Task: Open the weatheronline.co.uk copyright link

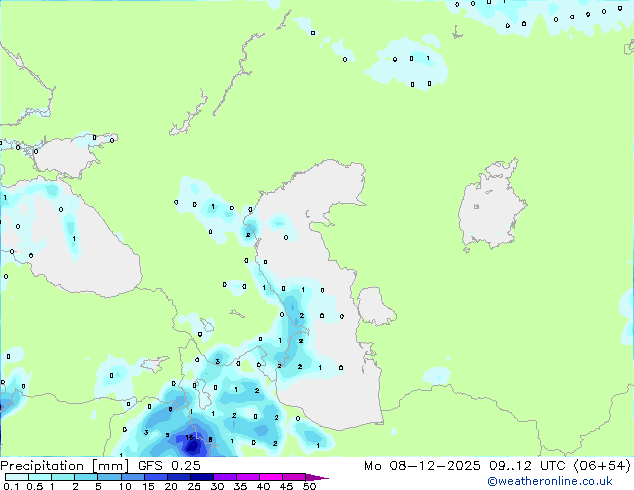Action: (549, 481)
